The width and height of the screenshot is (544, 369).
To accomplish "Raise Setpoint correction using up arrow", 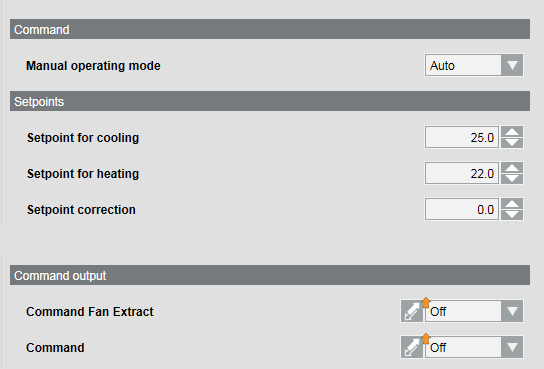I will tap(512, 204).
